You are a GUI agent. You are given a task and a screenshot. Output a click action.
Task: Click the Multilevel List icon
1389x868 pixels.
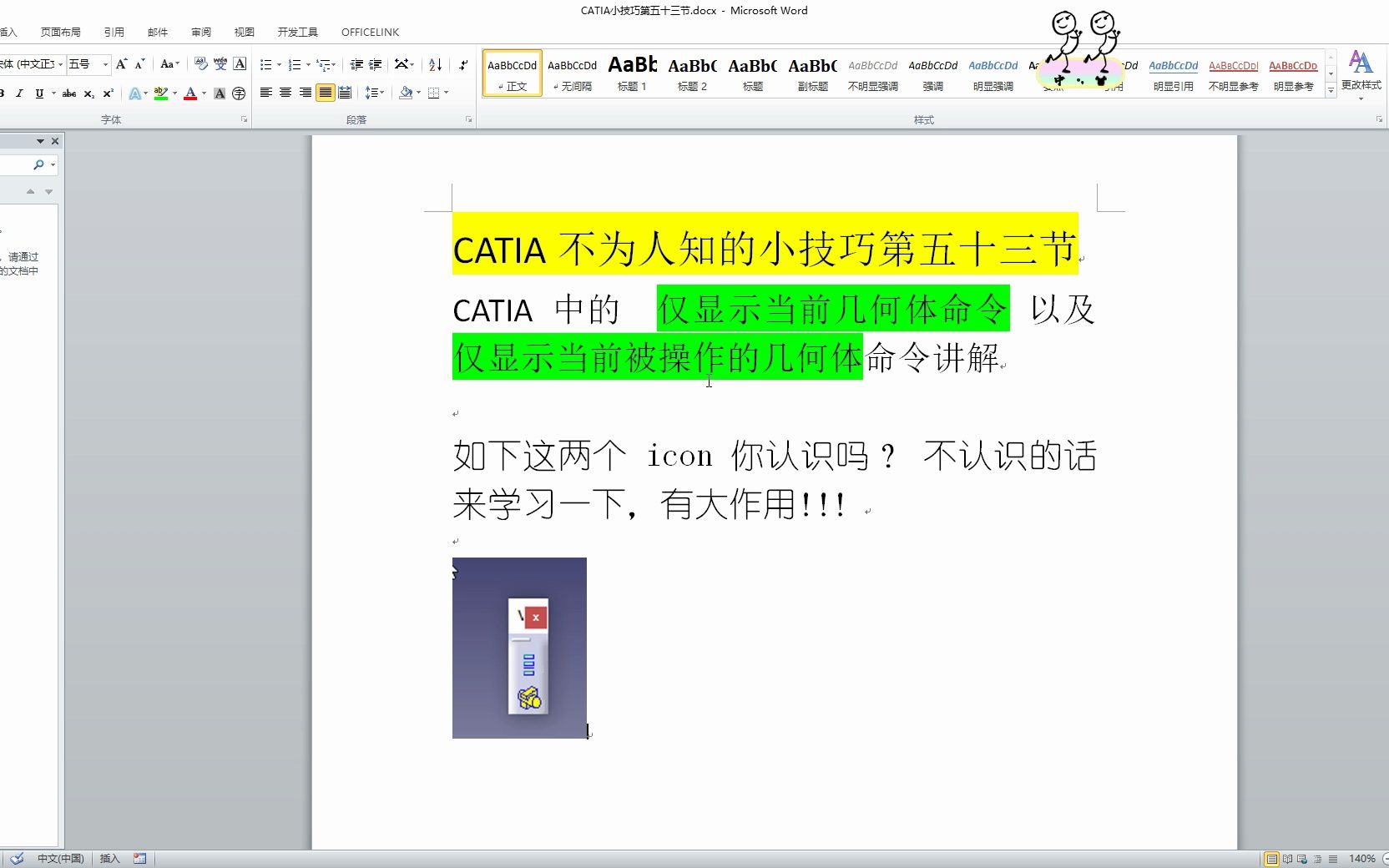(323, 64)
